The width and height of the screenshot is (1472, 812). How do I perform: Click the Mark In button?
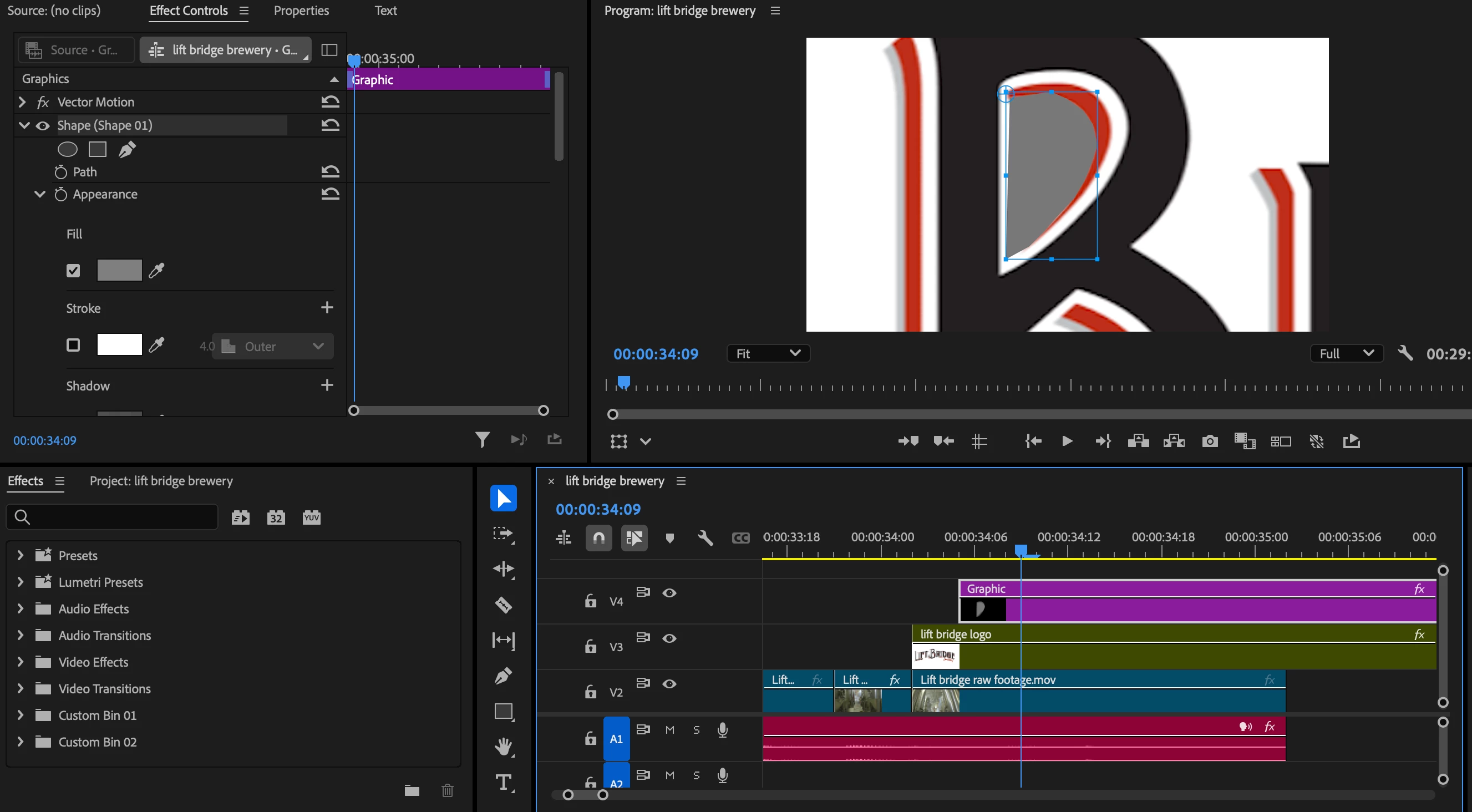point(908,441)
